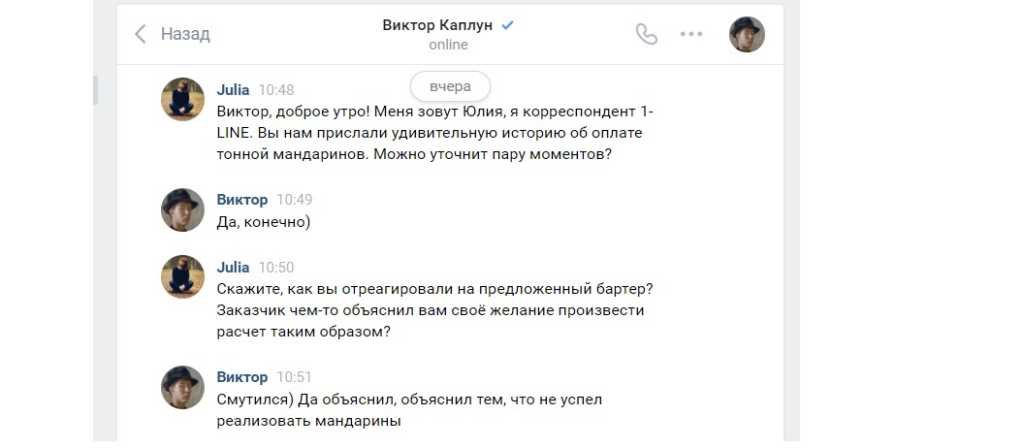Open the three-dot chat actions menu
1024x448 pixels.
[x=691, y=34]
